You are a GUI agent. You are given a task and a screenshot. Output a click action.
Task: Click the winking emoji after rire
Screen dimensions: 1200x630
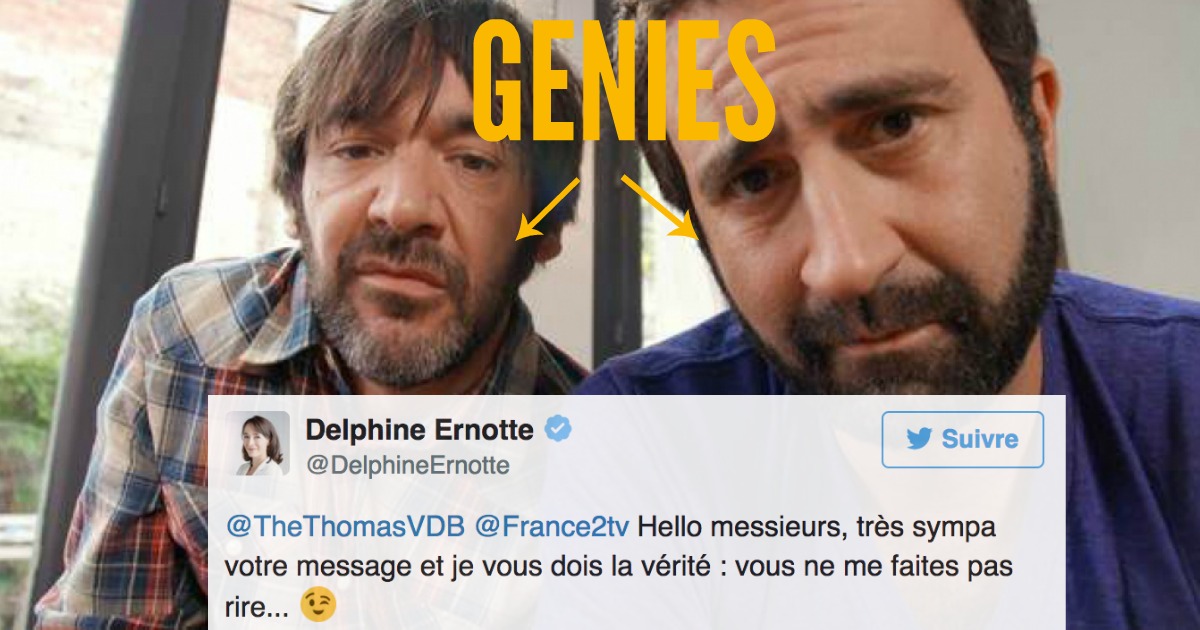coord(325,605)
